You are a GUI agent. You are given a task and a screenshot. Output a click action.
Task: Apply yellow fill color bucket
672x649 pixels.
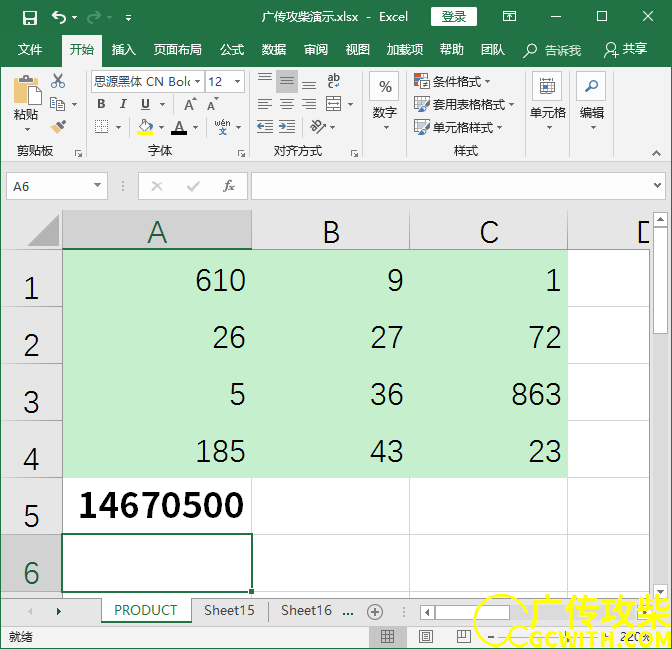coord(145,127)
